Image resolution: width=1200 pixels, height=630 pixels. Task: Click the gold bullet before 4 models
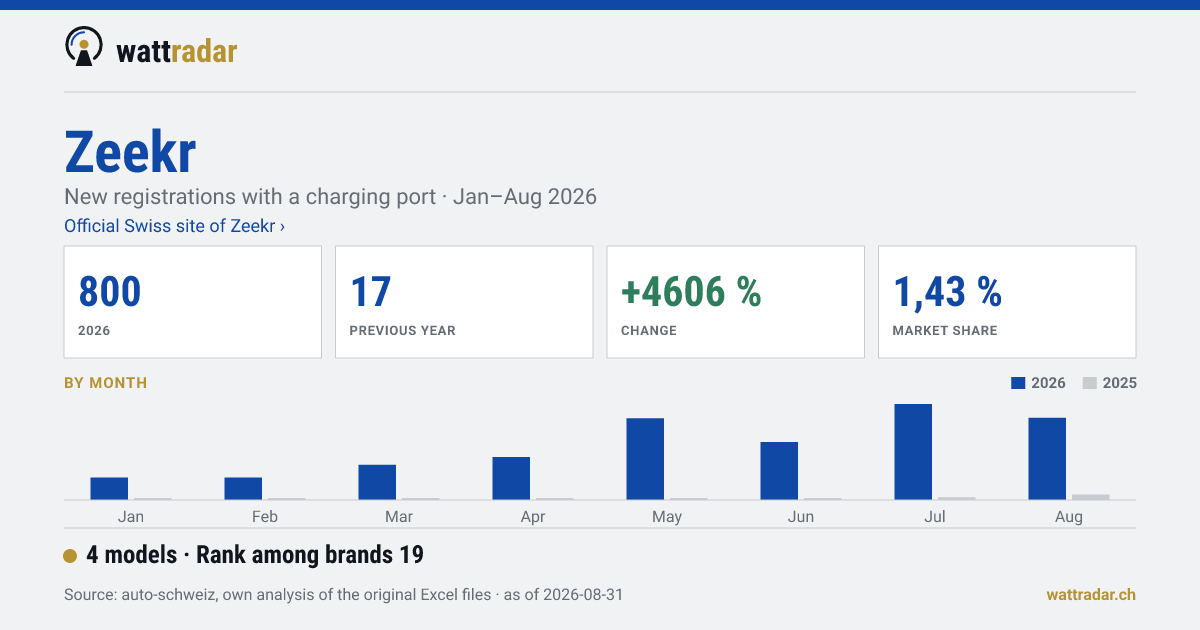pos(70,556)
